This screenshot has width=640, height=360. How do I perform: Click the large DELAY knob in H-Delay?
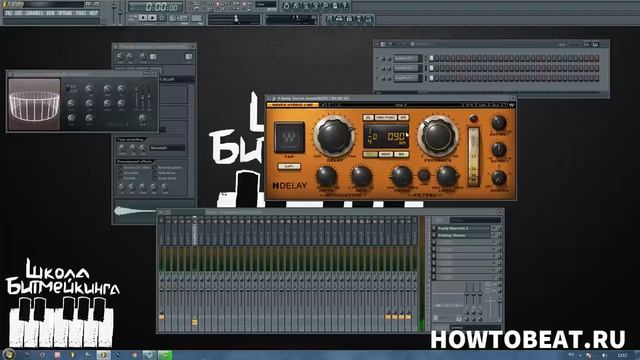[334, 136]
